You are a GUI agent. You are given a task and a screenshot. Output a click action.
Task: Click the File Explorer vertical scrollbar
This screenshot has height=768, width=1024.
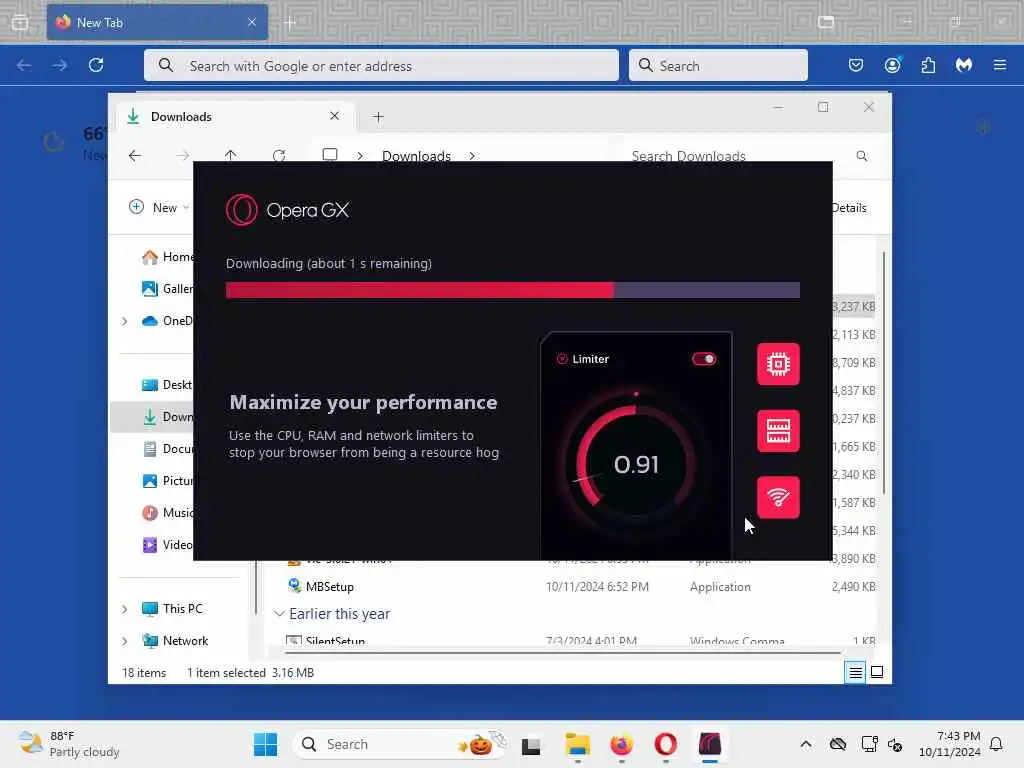pos(884,372)
